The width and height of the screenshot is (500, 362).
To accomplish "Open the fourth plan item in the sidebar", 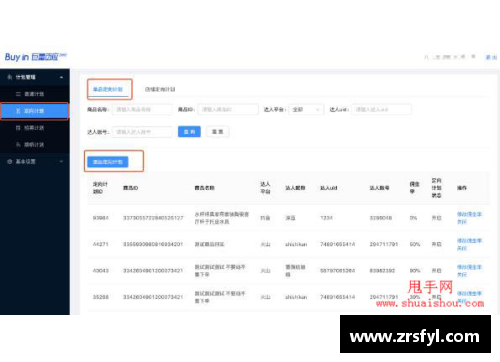I will point(35,144).
